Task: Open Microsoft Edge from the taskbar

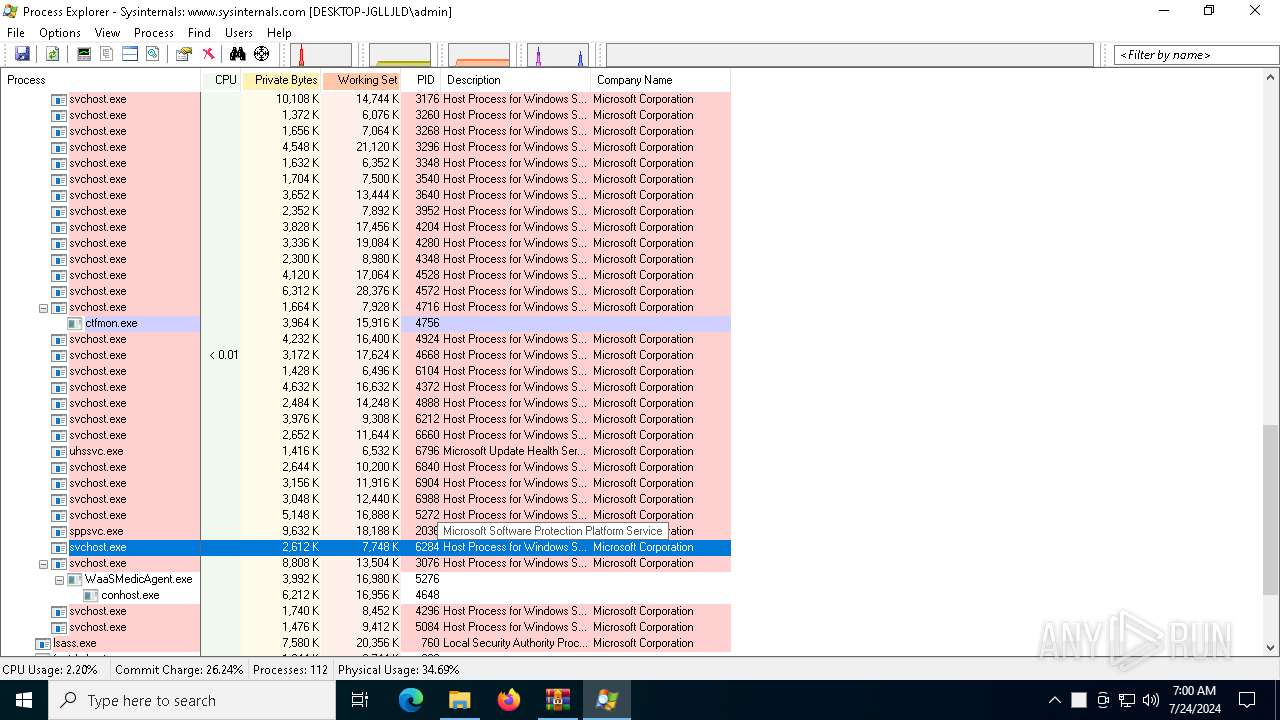Action: coord(411,700)
